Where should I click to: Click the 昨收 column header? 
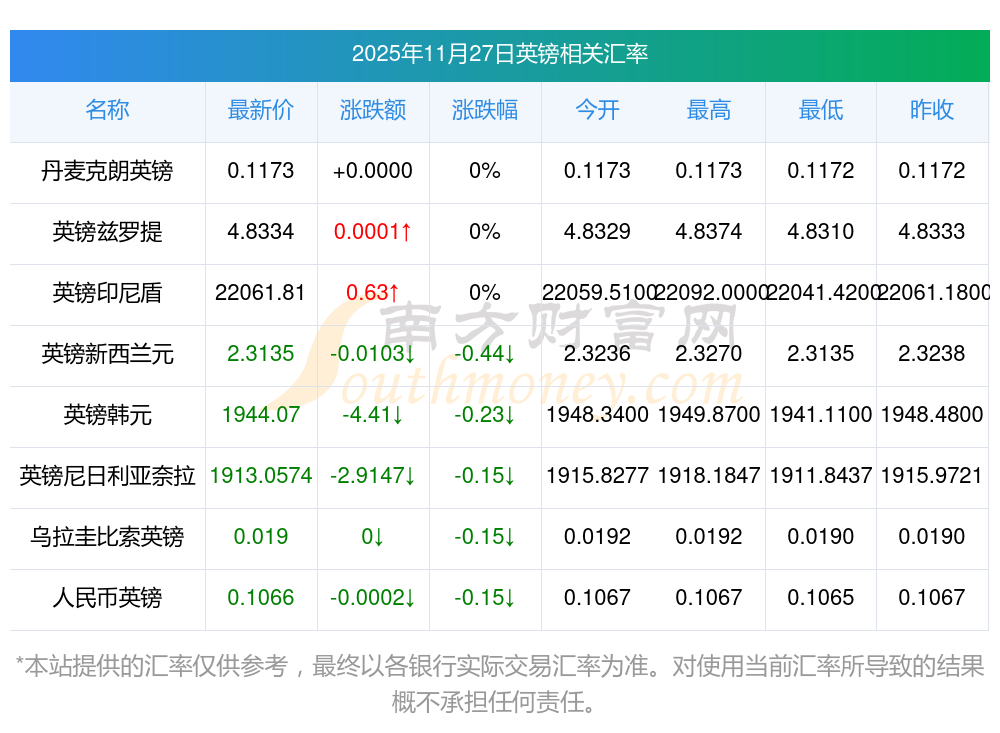(932, 110)
